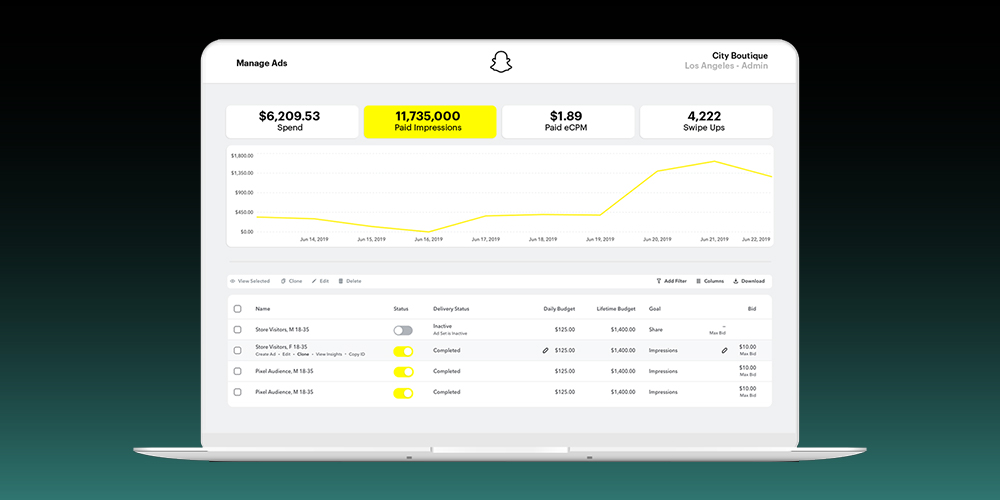Image resolution: width=1000 pixels, height=500 pixels.
Task: Click the pencil icon beside Daily Budget $125.00
Action: click(546, 351)
